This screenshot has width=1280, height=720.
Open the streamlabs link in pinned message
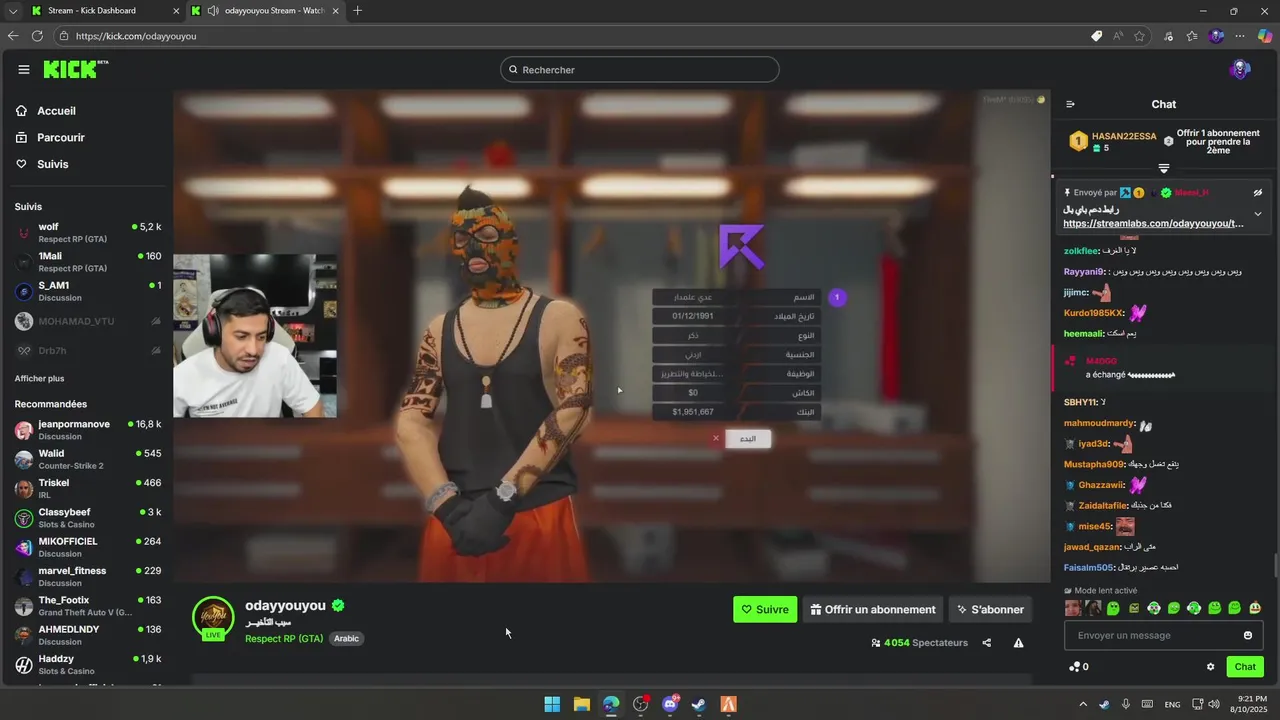pyautogui.click(x=1154, y=224)
